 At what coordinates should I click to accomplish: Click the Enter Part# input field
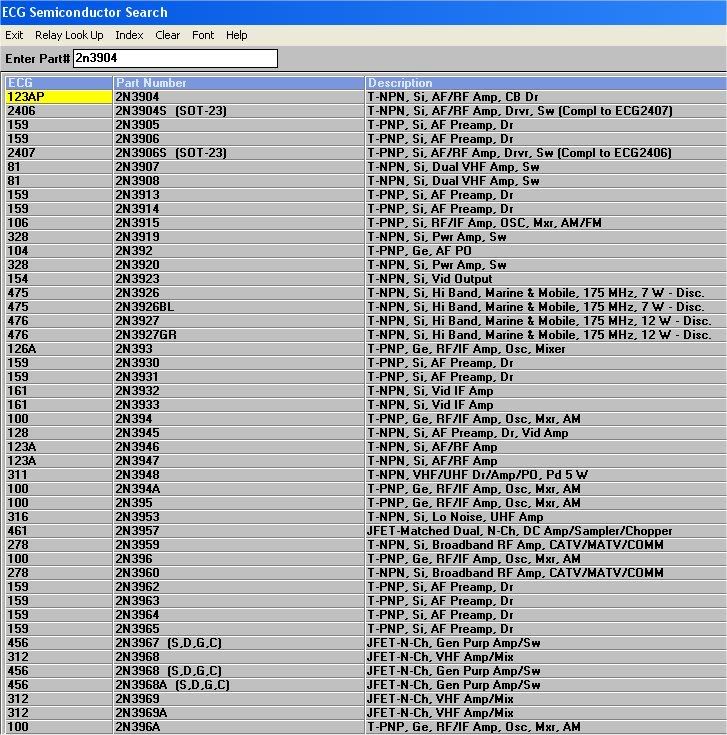click(175, 58)
